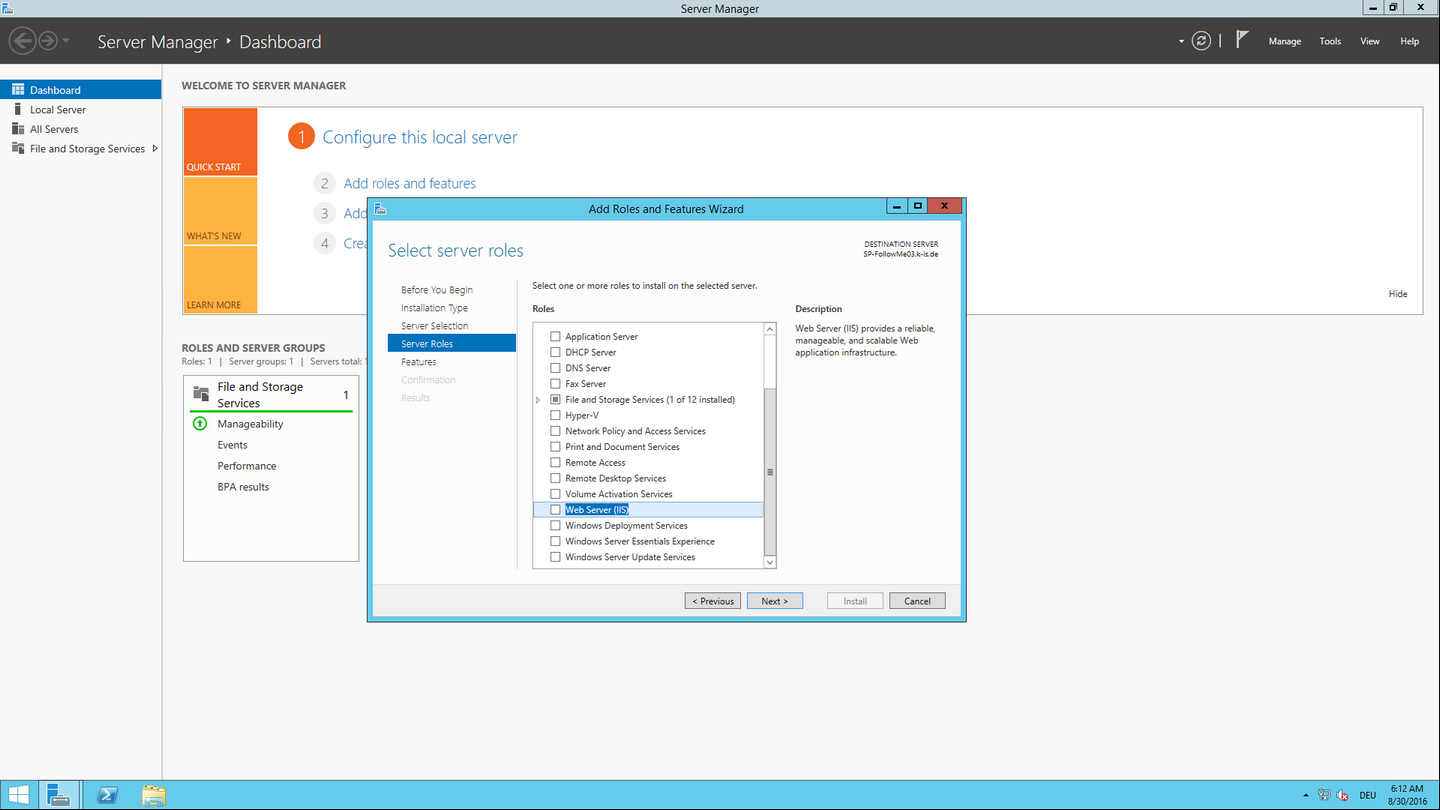Cancel the Add Roles and Features Wizard
Image resolution: width=1440 pixels, height=810 pixels.
pyautogui.click(x=917, y=601)
